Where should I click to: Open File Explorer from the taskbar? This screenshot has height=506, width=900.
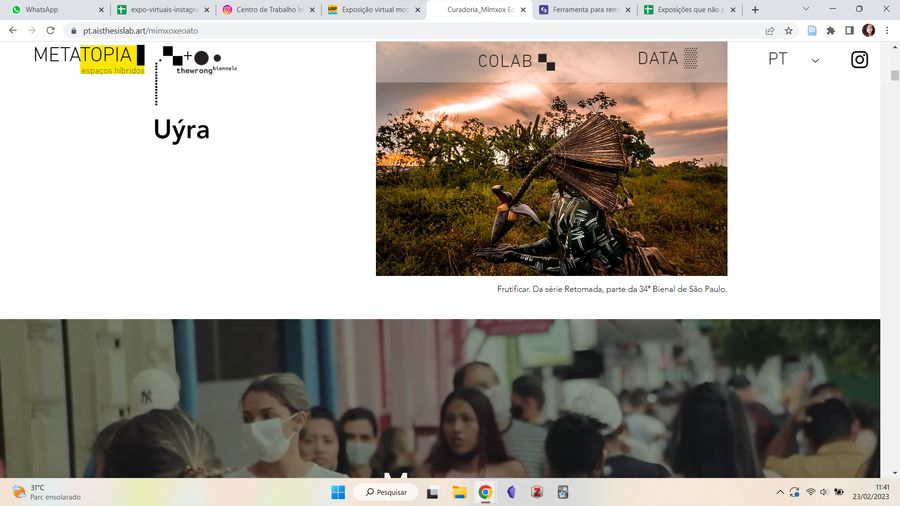pyautogui.click(x=459, y=492)
